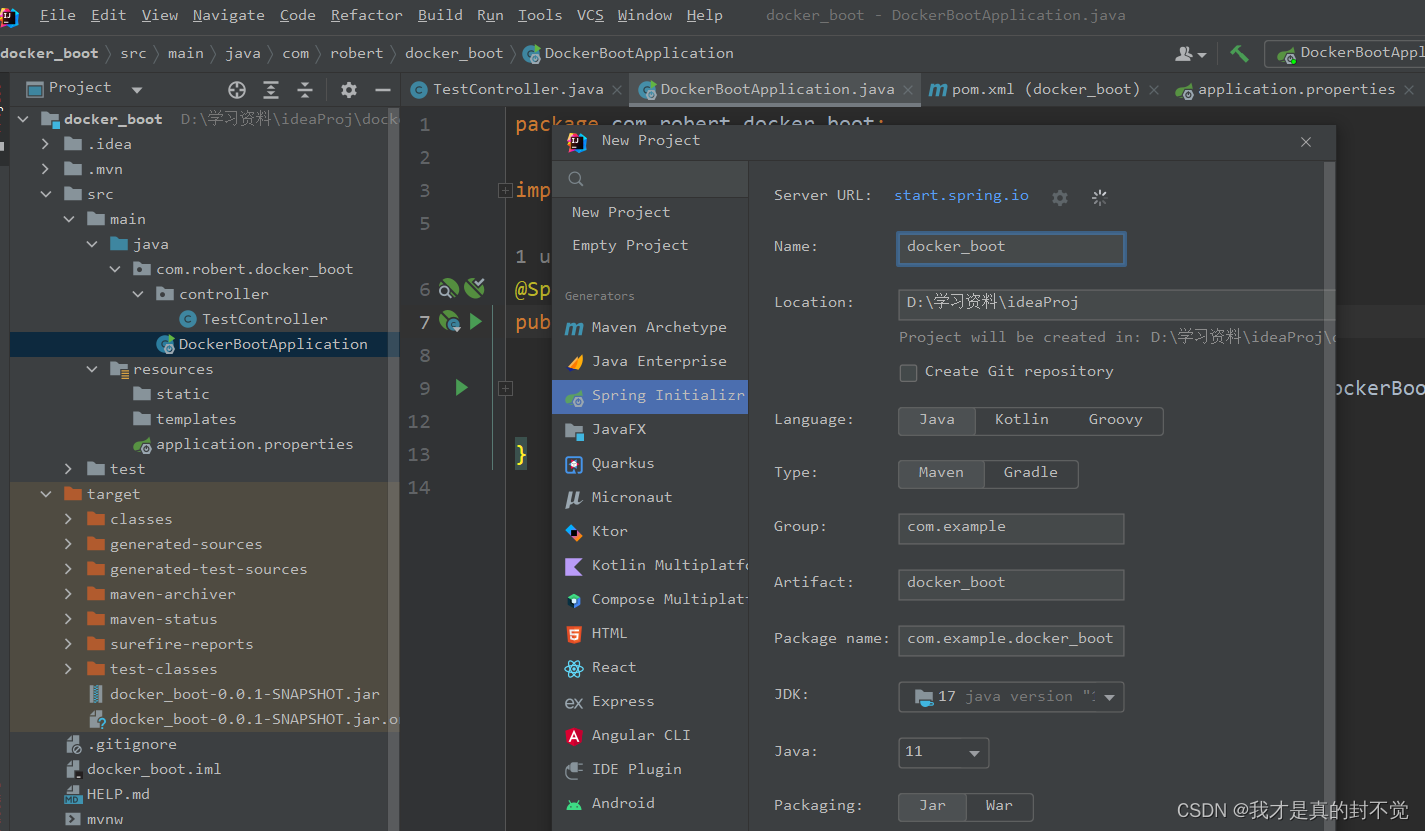Screen dimensions: 1425x831
Task: Click the start.spring.io link
Action: [961, 196]
